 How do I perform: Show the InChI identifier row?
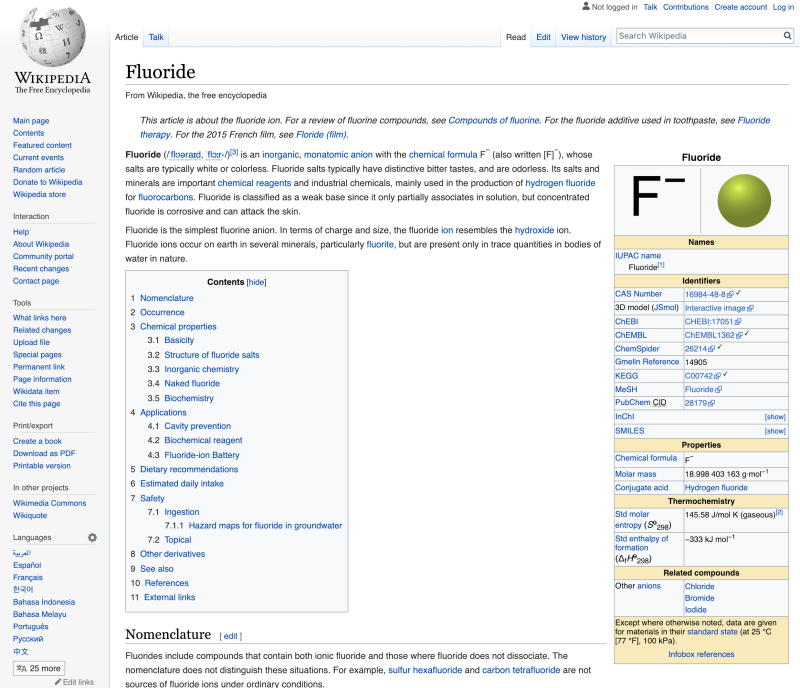[x=775, y=417]
